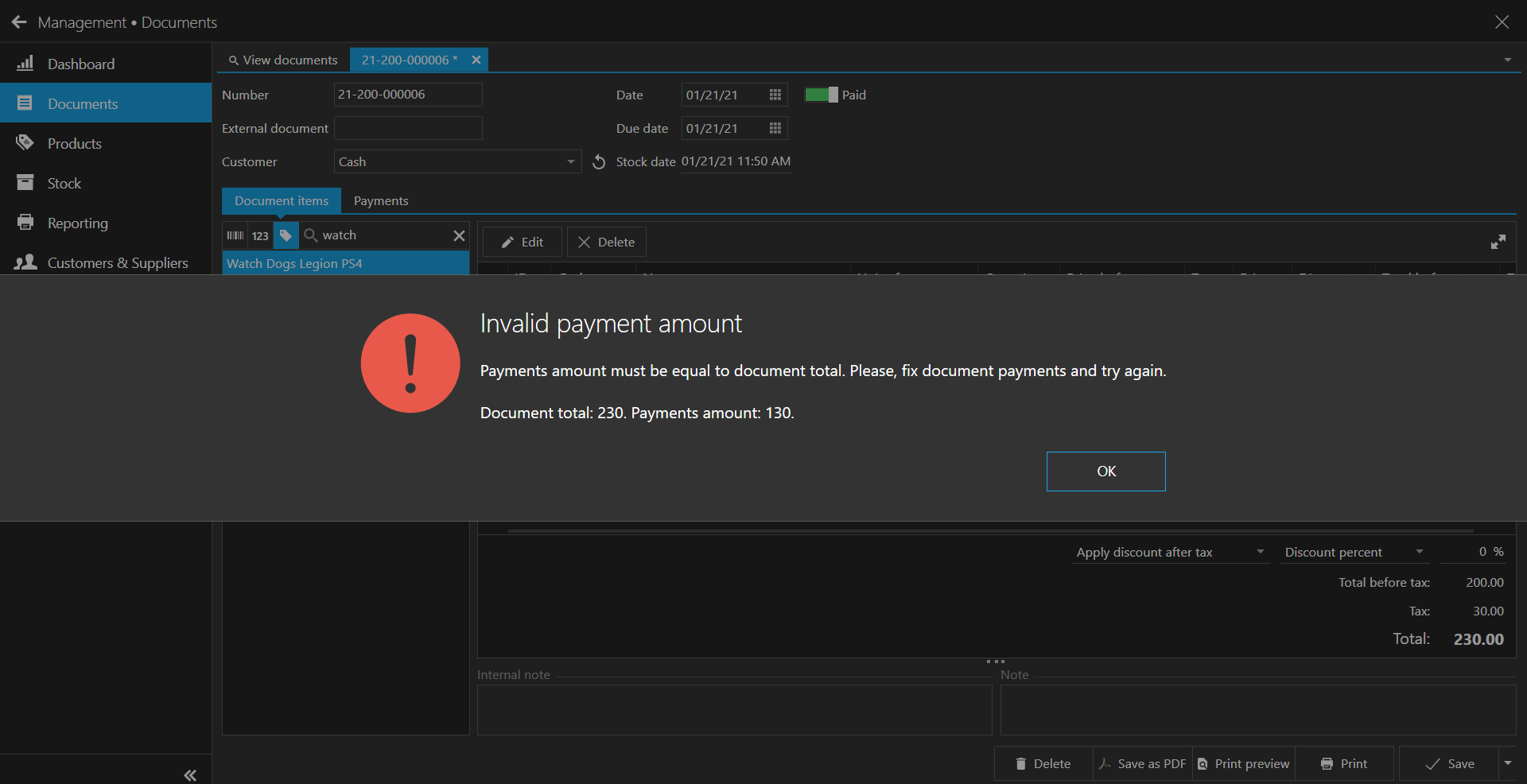Click the Print preview button
This screenshot has height=784, width=1527.
point(1244,763)
